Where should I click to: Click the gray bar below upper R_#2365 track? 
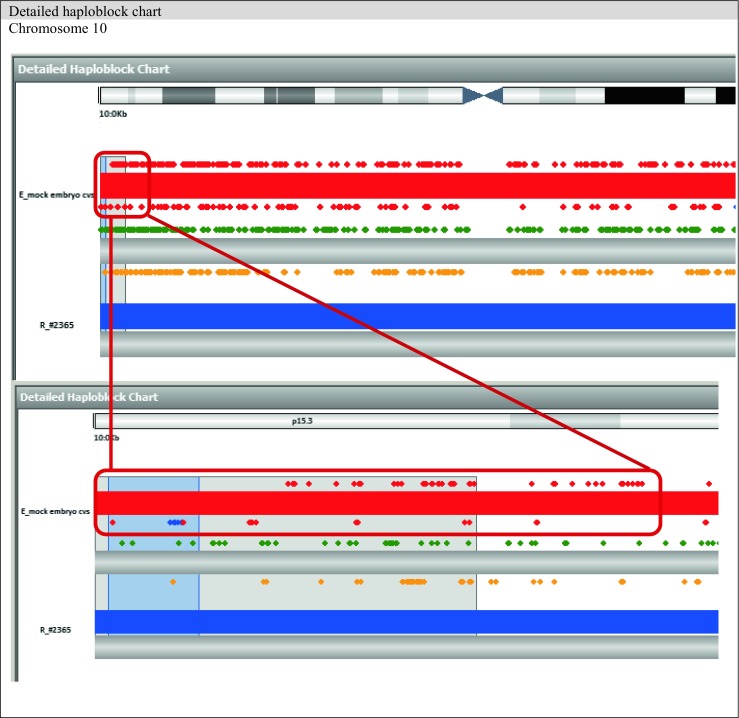click(420, 343)
